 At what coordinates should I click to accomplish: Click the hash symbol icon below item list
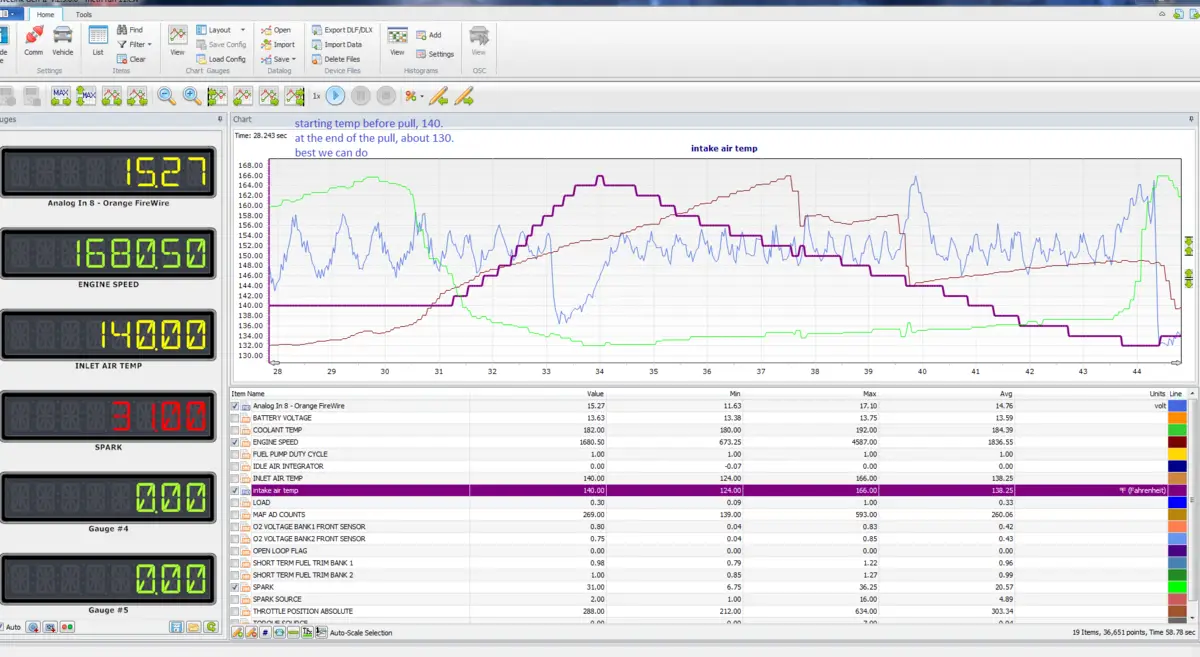pyautogui.click(x=265, y=632)
